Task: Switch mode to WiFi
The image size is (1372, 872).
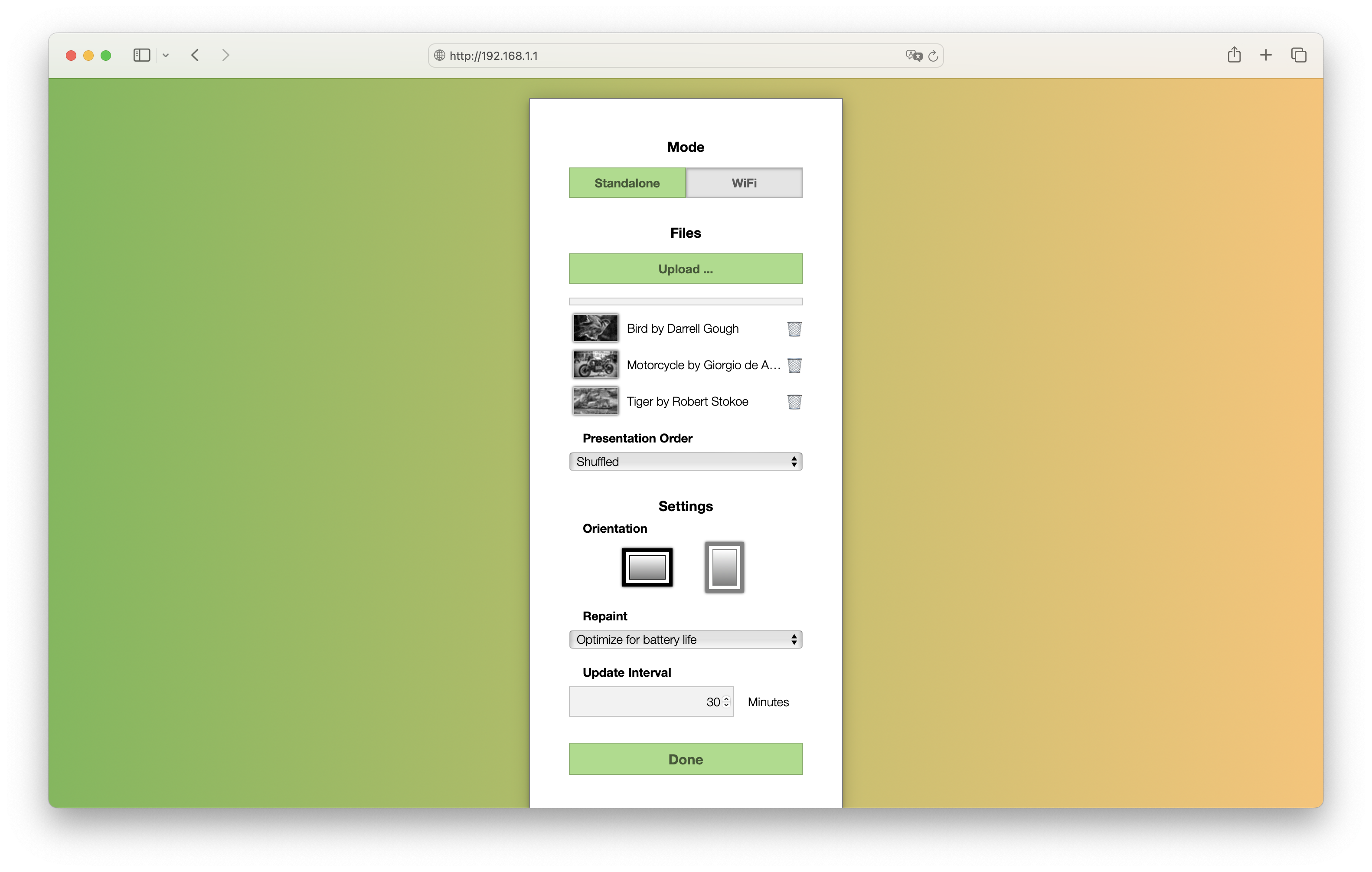Action: (x=744, y=183)
